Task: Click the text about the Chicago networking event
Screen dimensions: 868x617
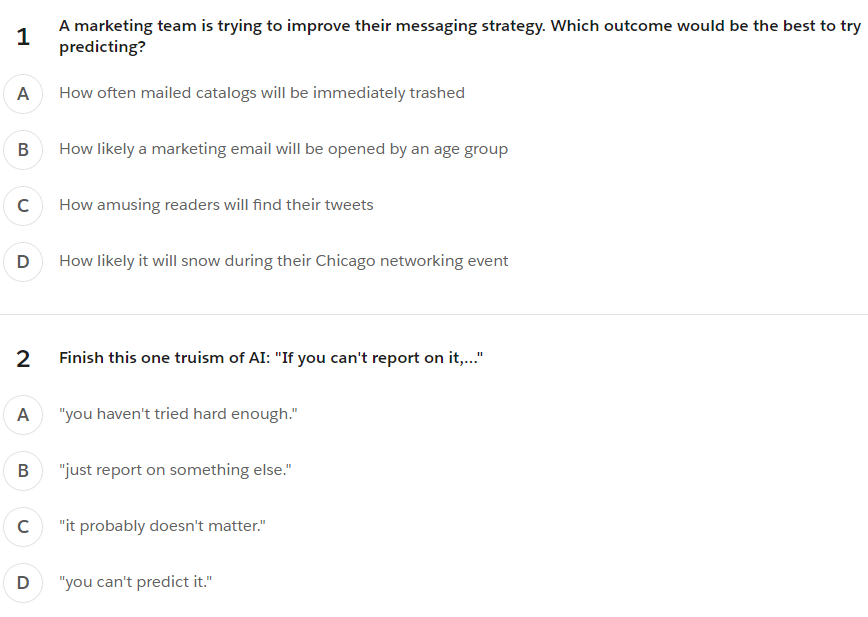Action: coord(283,261)
